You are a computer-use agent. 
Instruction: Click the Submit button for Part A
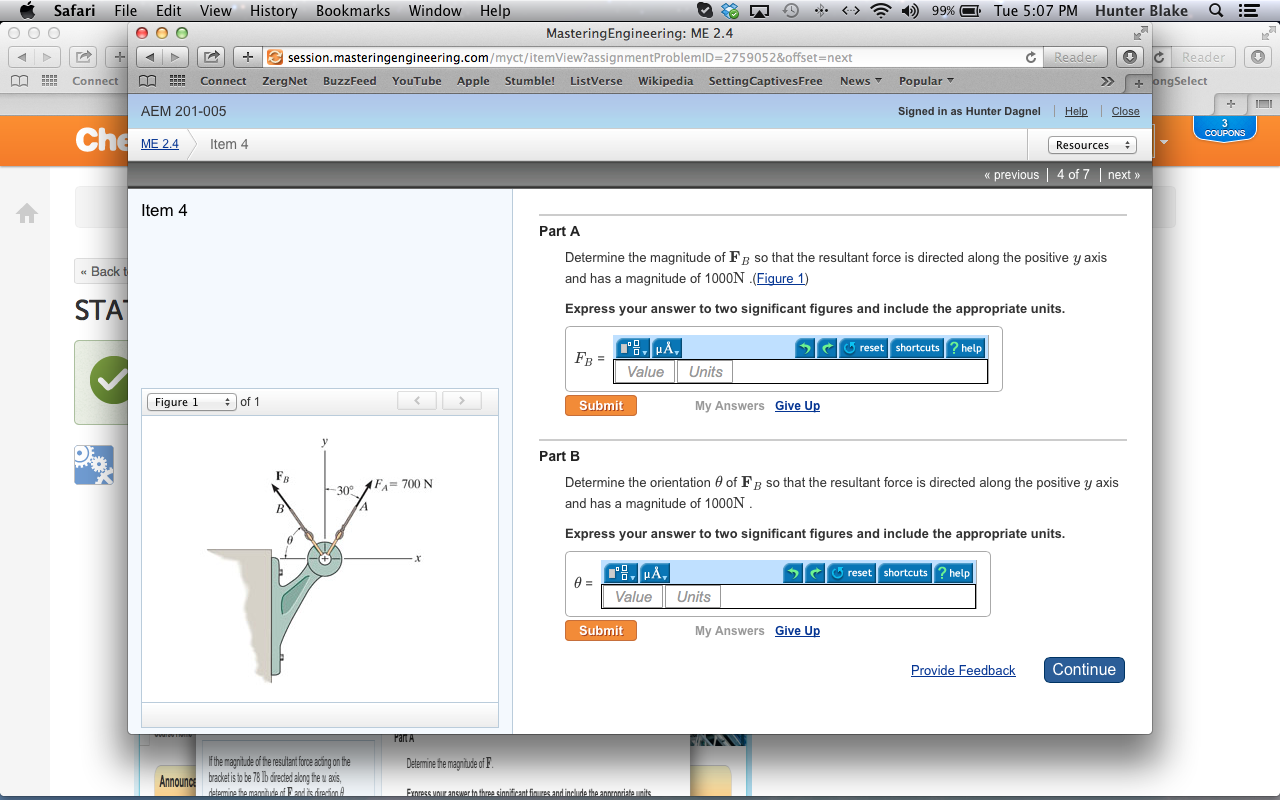click(x=600, y=405)
